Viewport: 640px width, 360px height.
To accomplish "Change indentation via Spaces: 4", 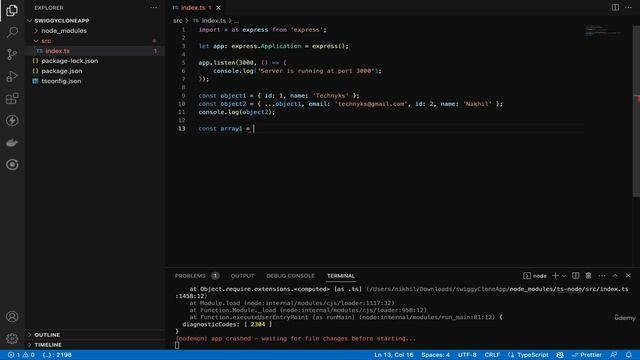I will click(x=436, y=355).
